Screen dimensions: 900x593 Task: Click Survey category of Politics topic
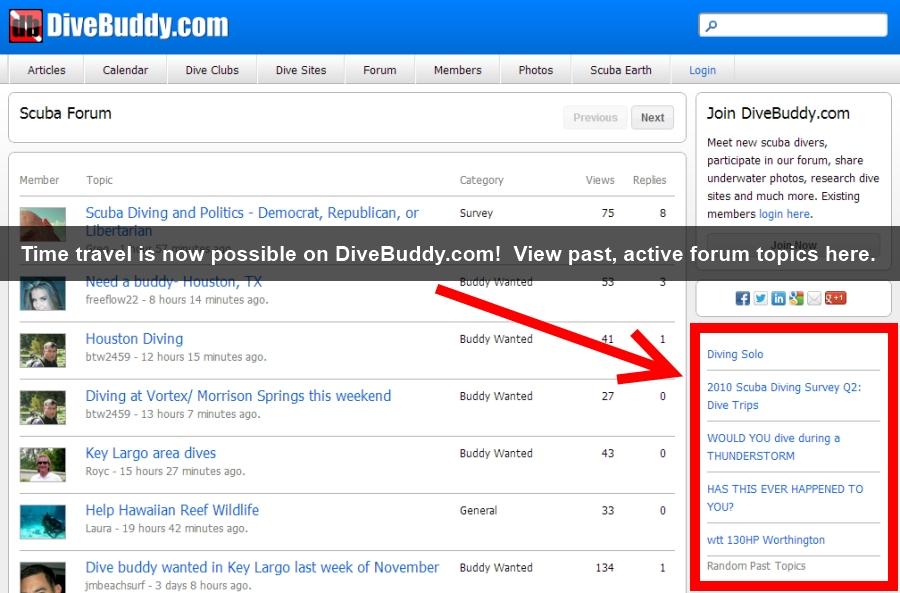click(476, 214)
